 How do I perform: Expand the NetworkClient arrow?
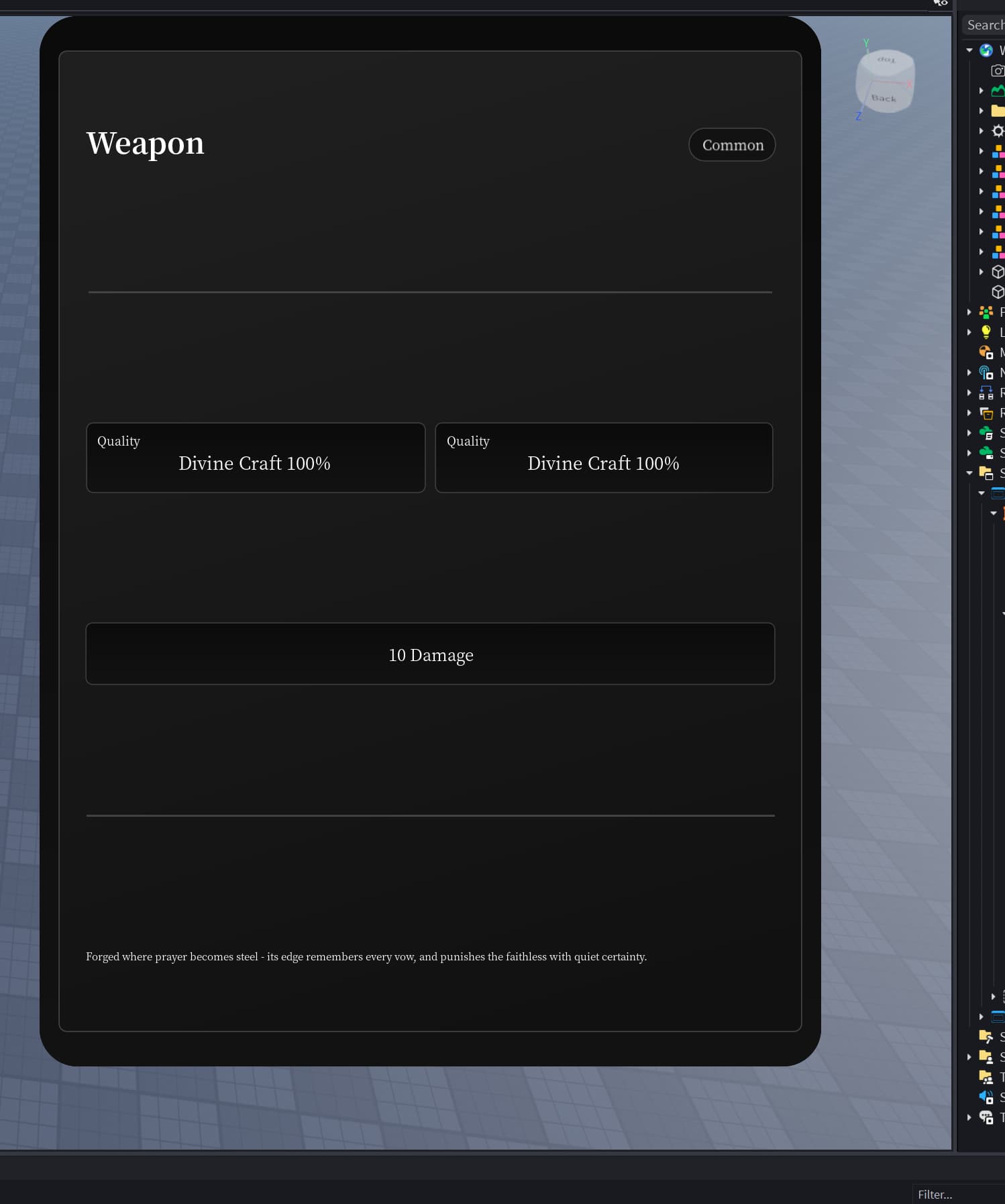click(x=969, y=372)
